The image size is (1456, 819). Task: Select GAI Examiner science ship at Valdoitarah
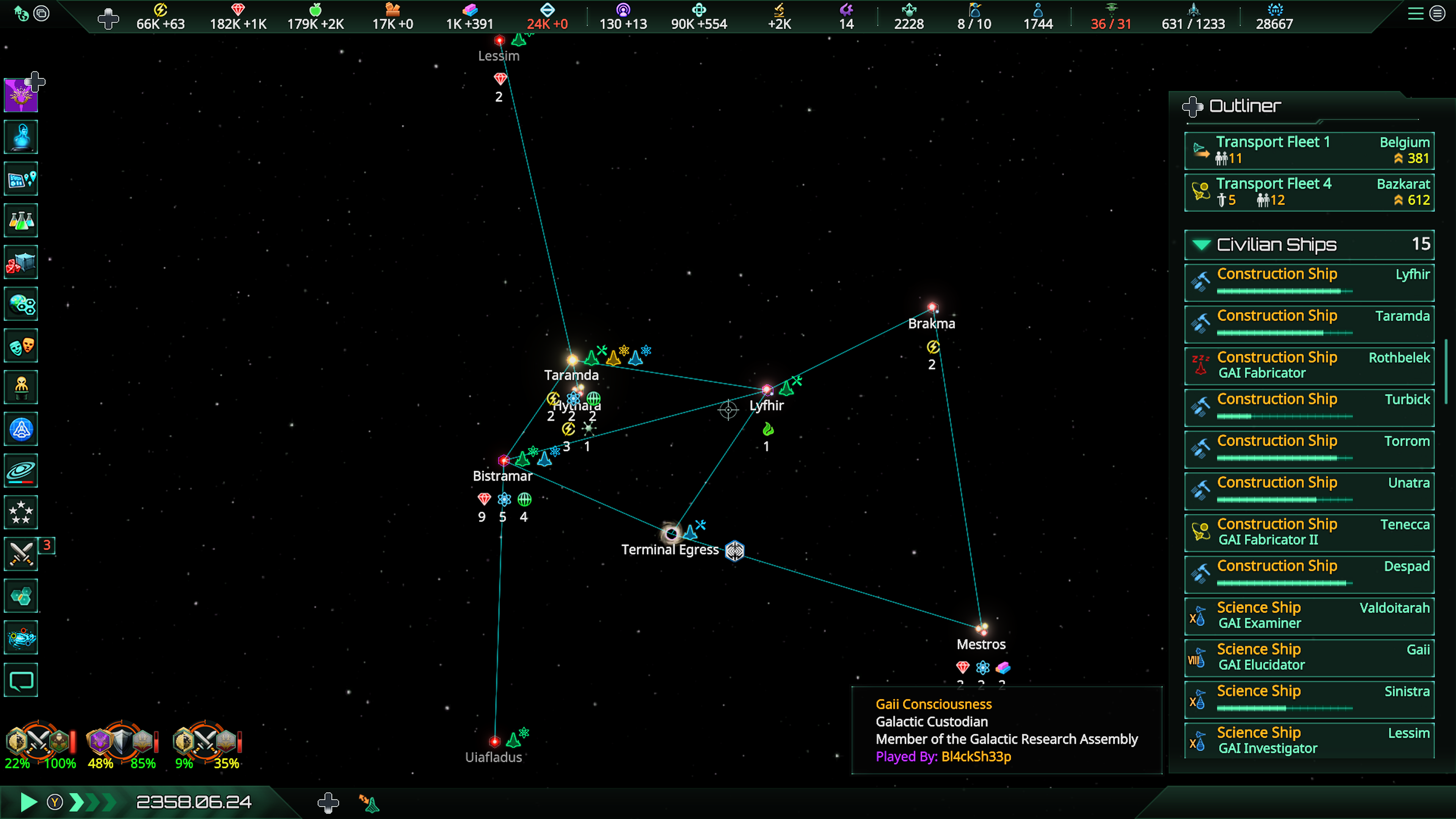(x=1309, y=616)
